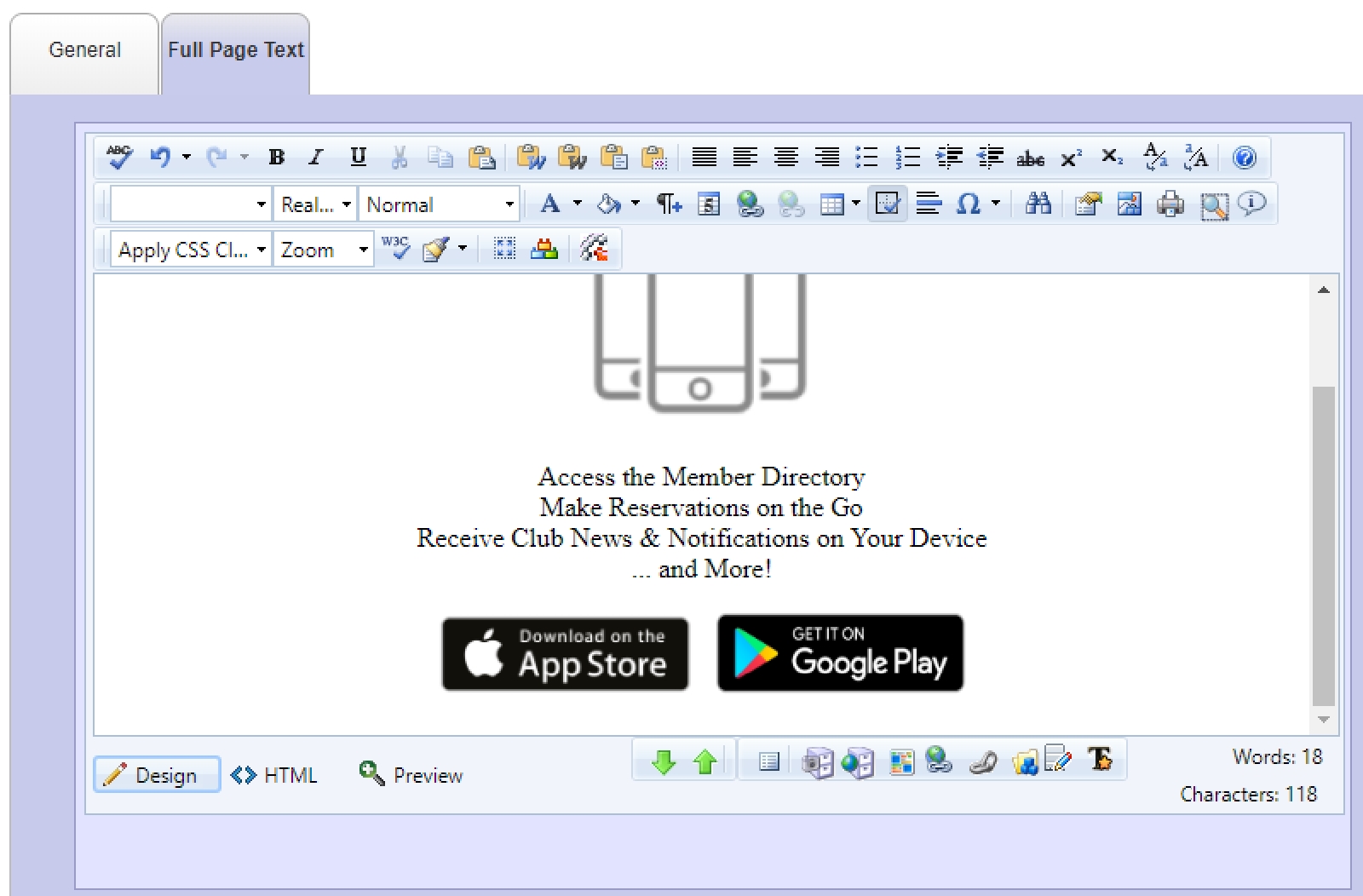The width and height of the screenshot is (1363, 896).
Task: Open the Zoom dropdown
Action: 324,250
